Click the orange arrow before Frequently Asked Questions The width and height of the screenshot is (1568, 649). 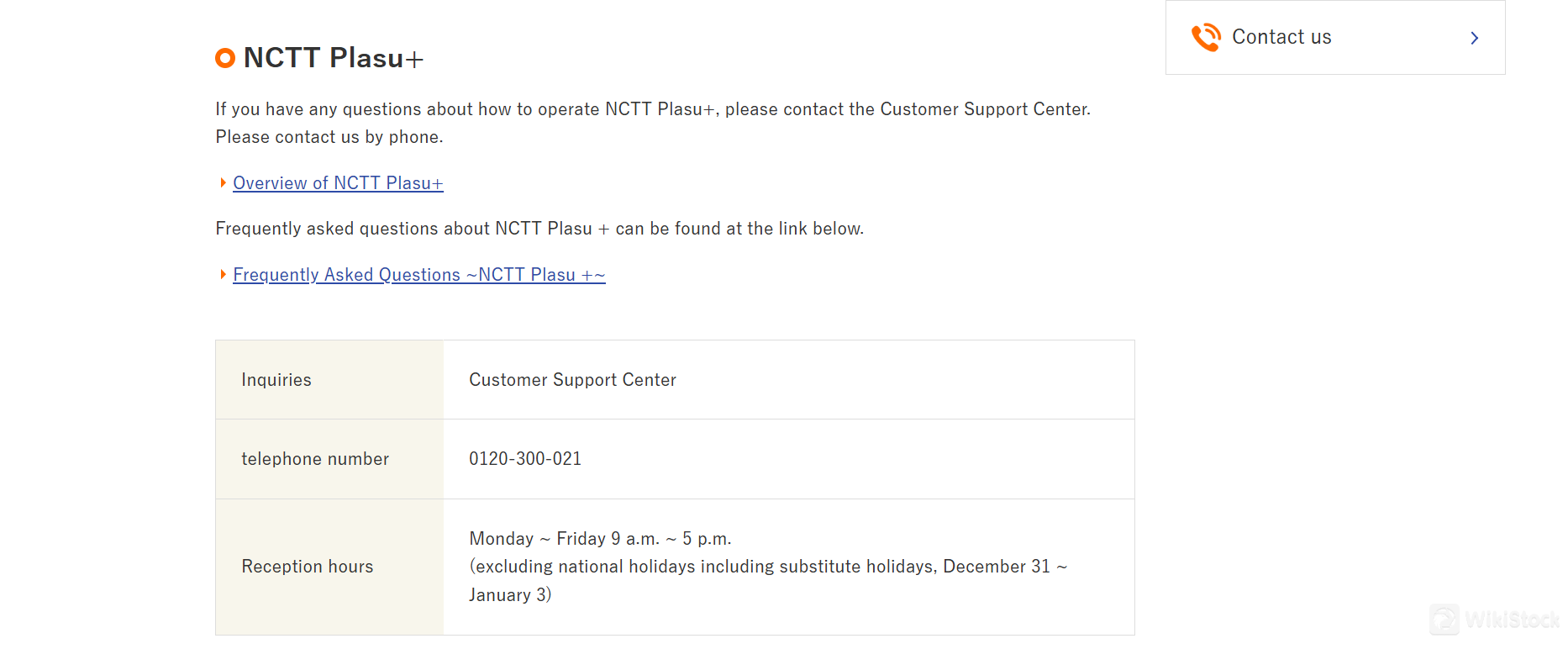point(223,275)
